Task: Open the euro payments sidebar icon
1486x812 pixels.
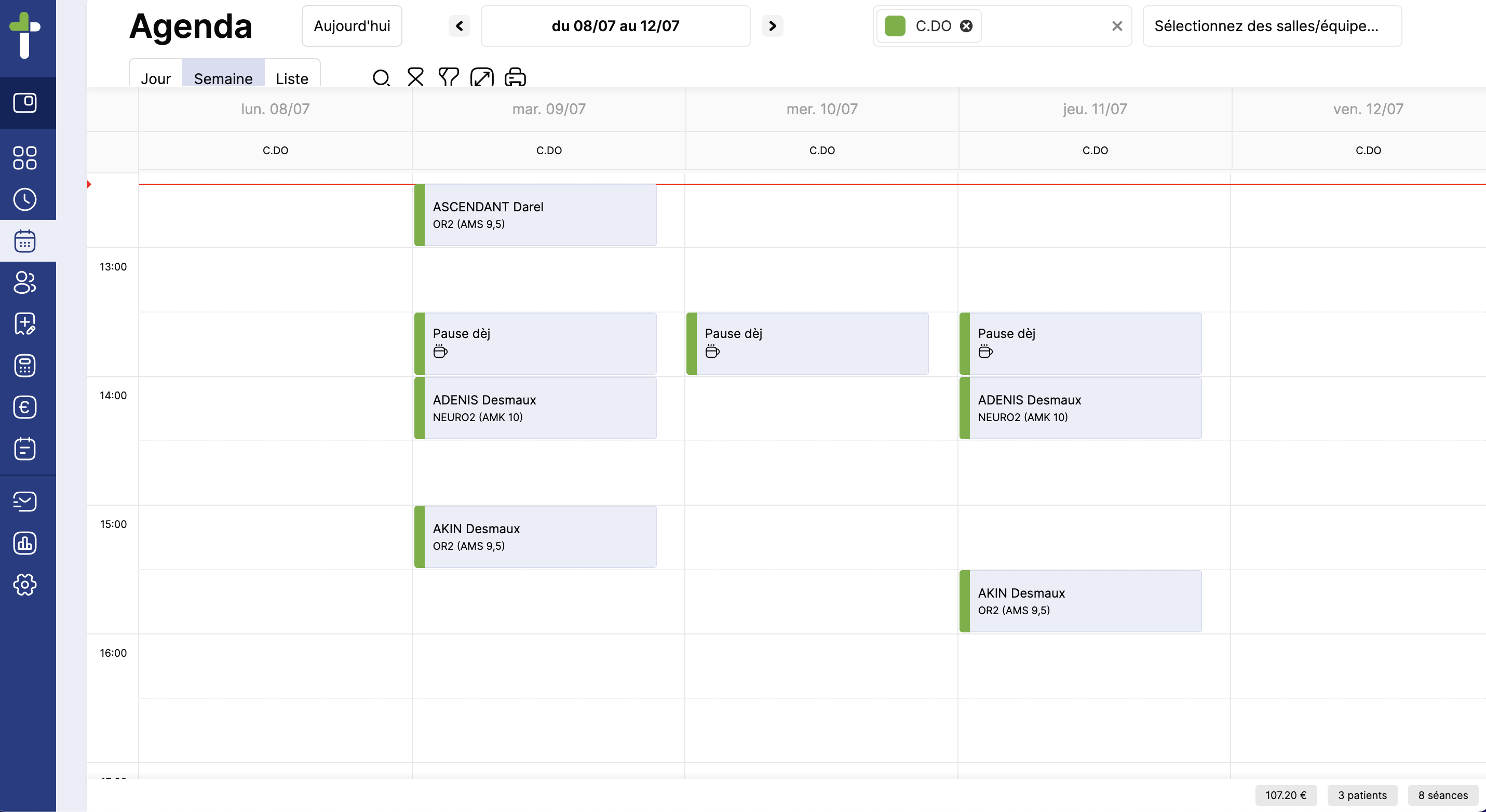Action: click(x=25, y=407)
